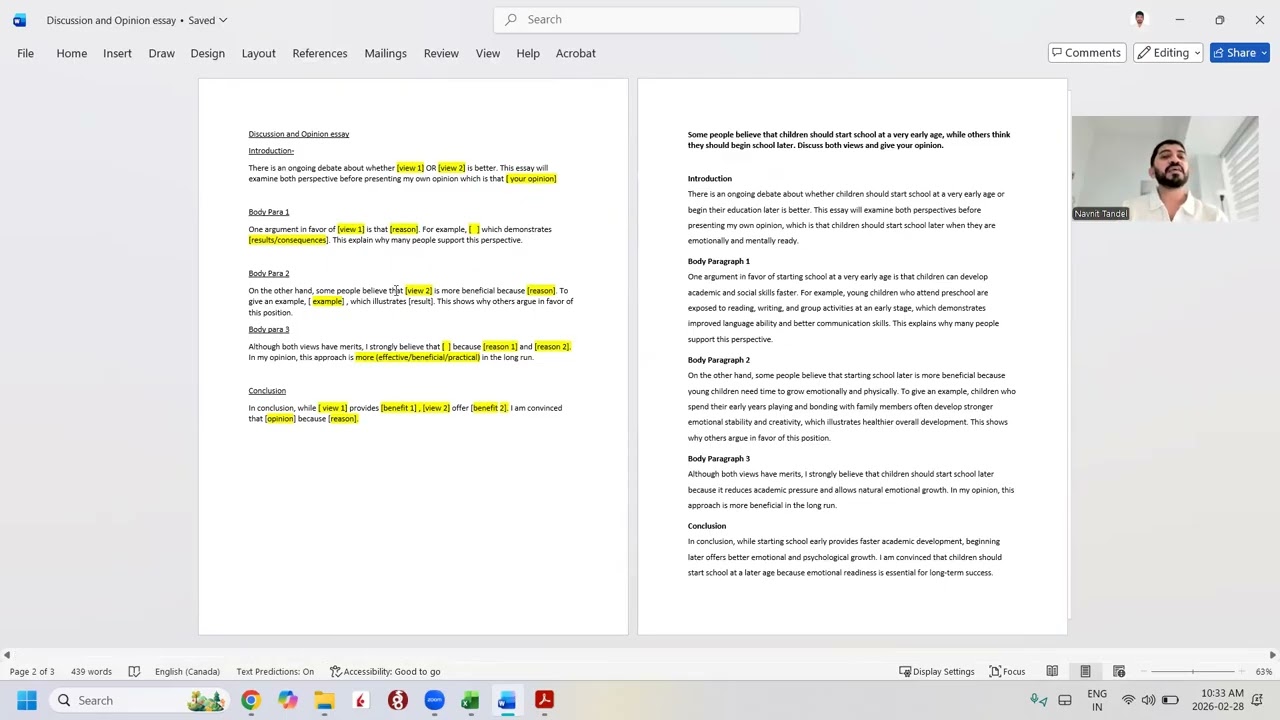Switch to Print Layout view
The image size is (1280, 720).
point(1085,671)
